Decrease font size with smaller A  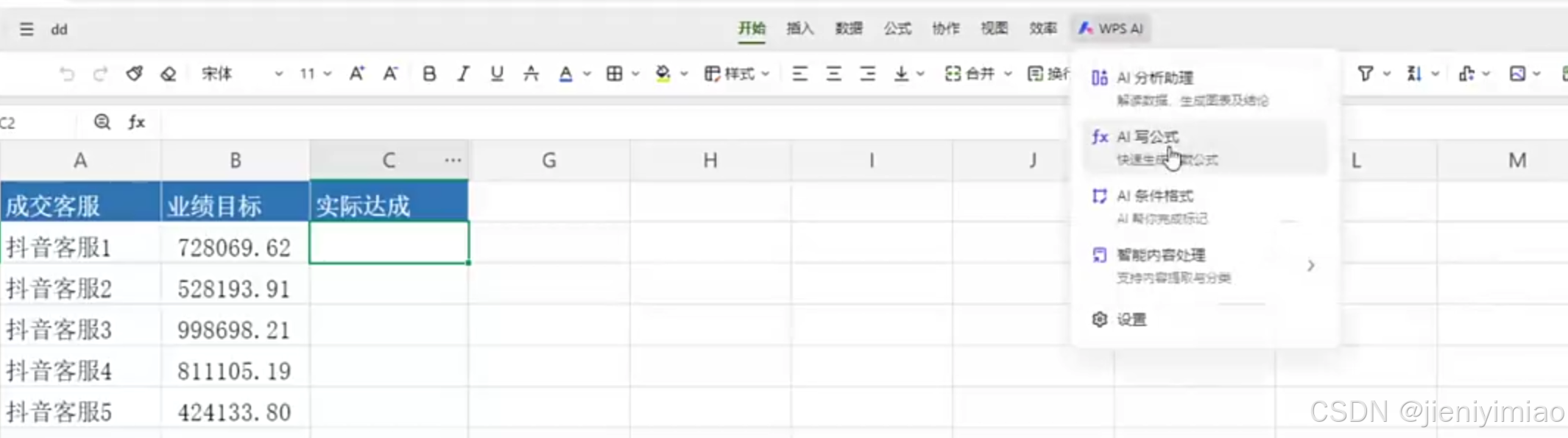(x=390, y=74)
